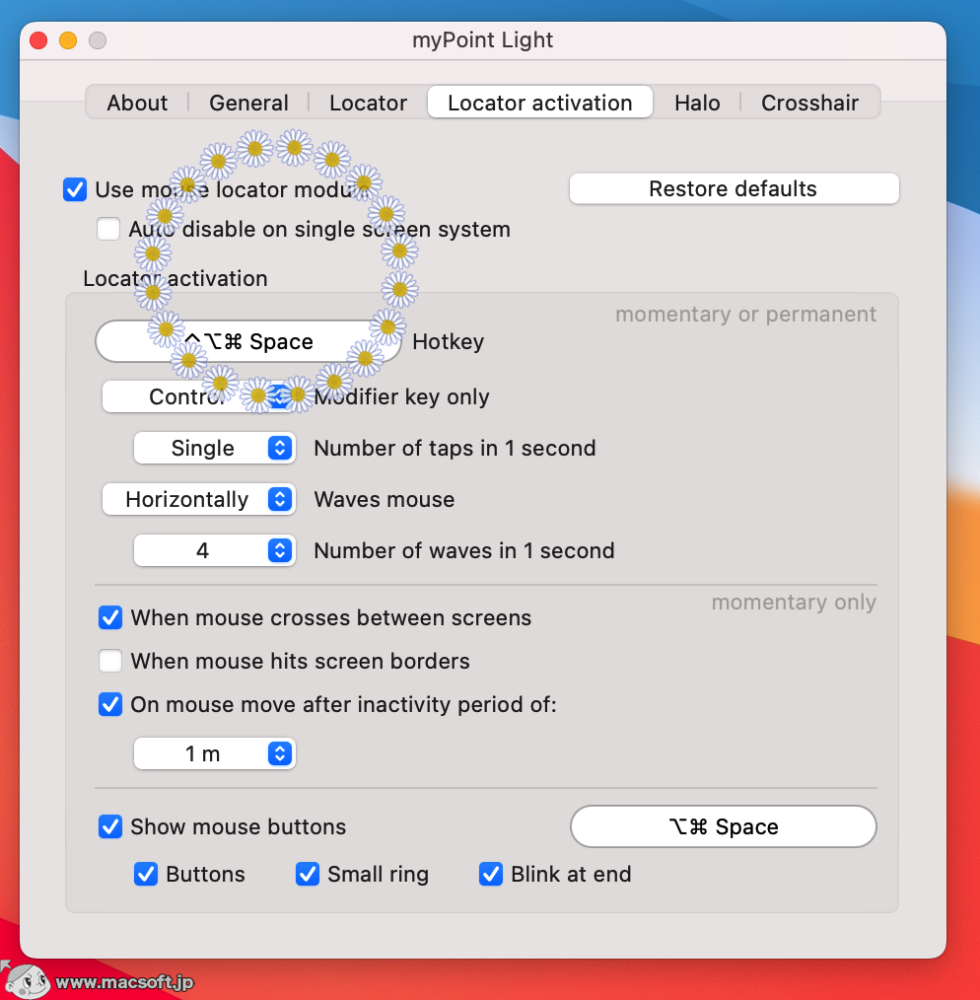Enable Auto disable on single screen system
980x1000 pixels.
click(x=108, y=229)
